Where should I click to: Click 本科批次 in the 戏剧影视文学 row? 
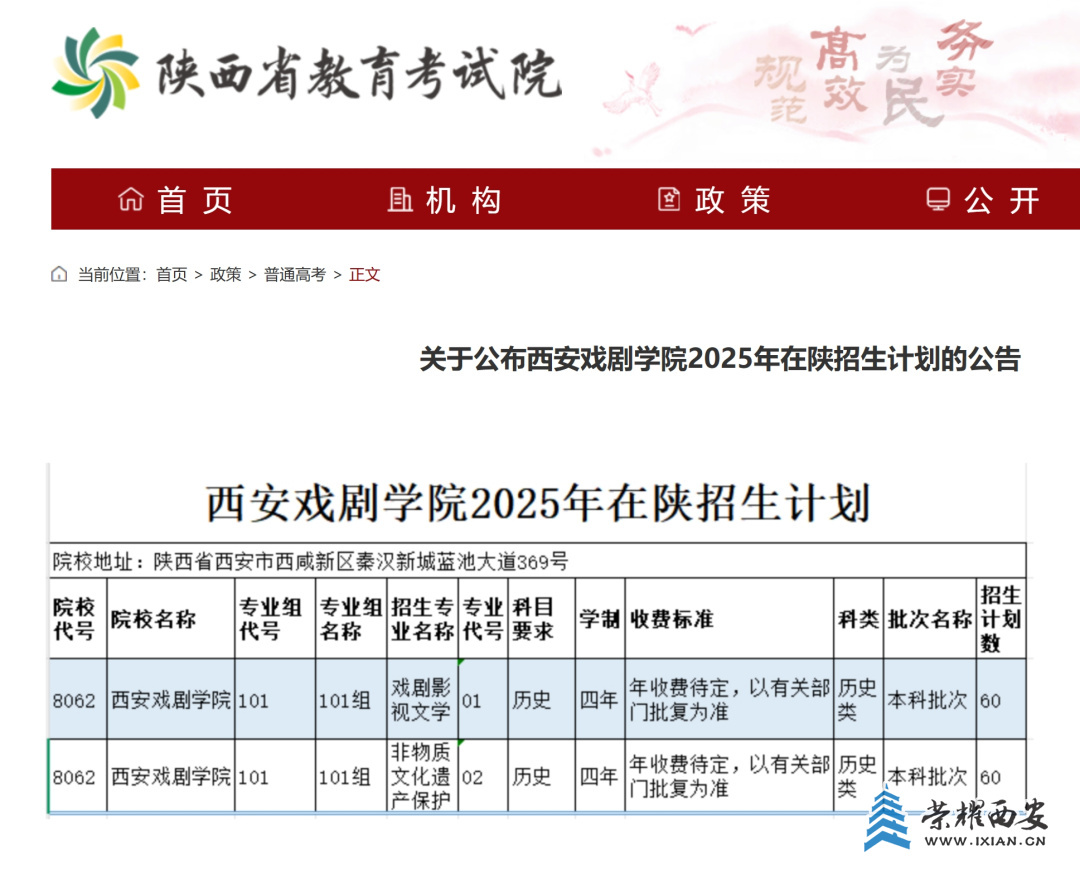point(928,700)
